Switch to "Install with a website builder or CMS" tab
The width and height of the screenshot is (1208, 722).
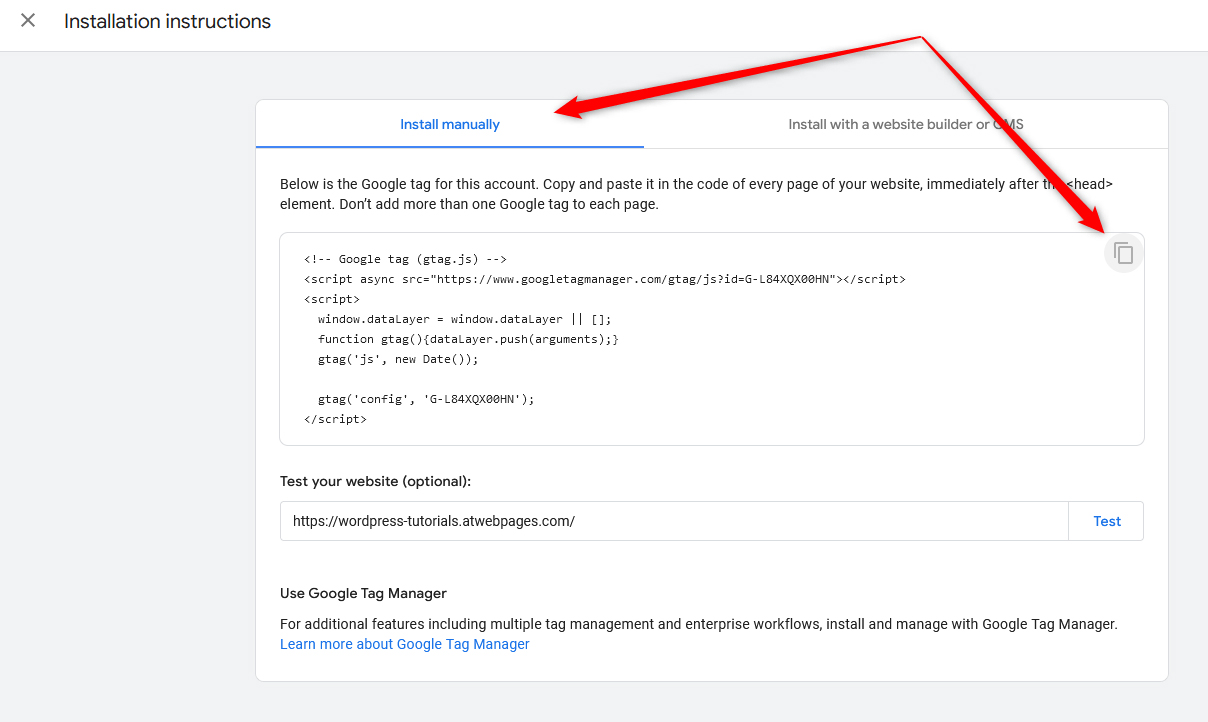[x=905, y=123]
